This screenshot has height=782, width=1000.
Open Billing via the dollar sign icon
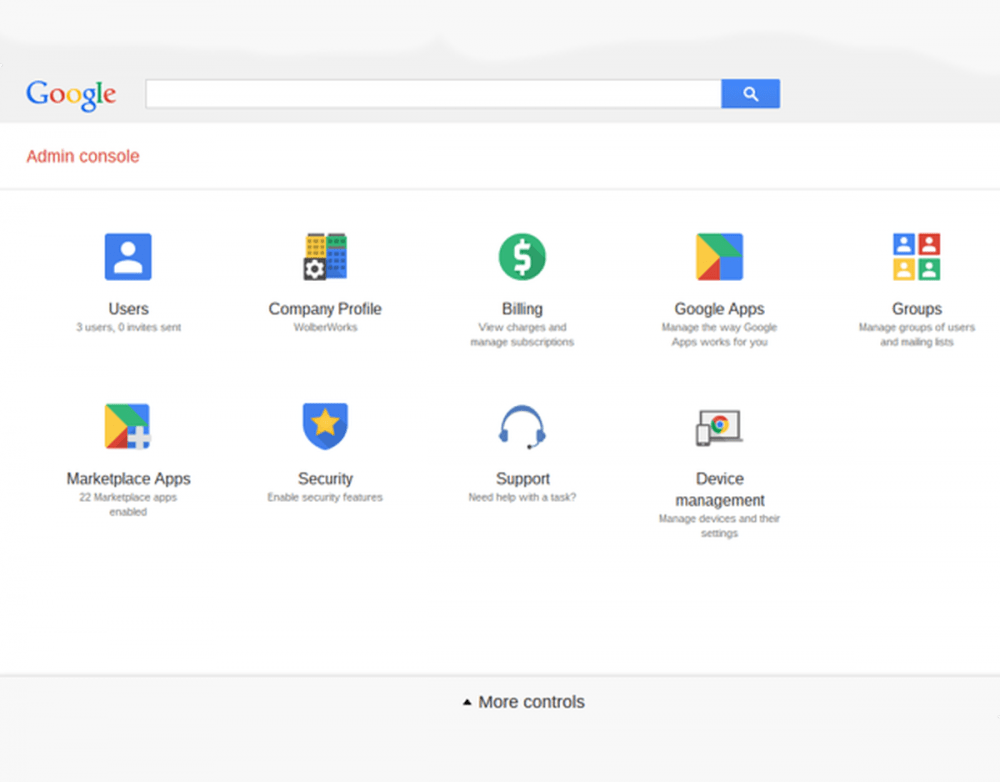(x=521, y=256)
